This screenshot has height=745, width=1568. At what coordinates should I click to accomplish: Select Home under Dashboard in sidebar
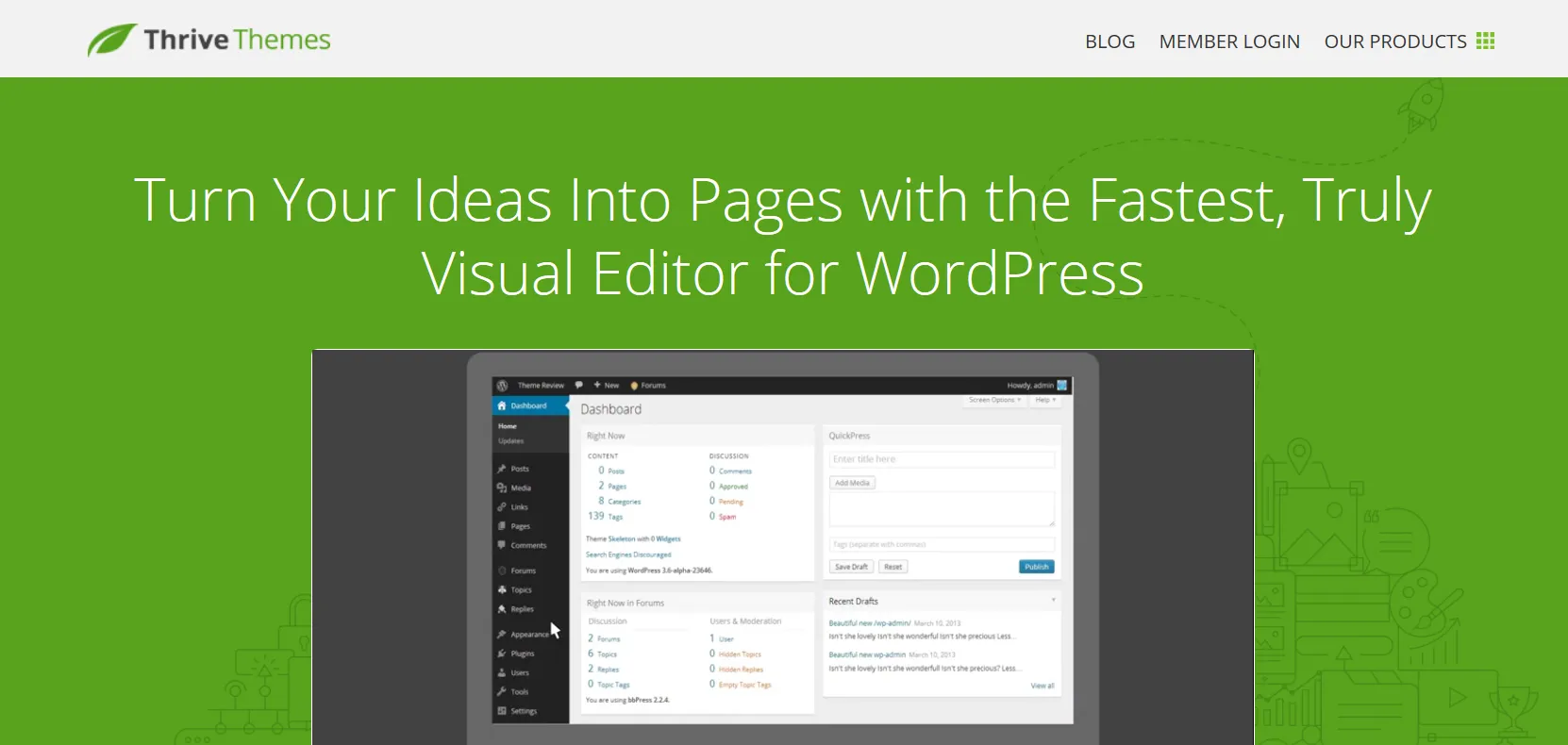click(x=508, y=426)
